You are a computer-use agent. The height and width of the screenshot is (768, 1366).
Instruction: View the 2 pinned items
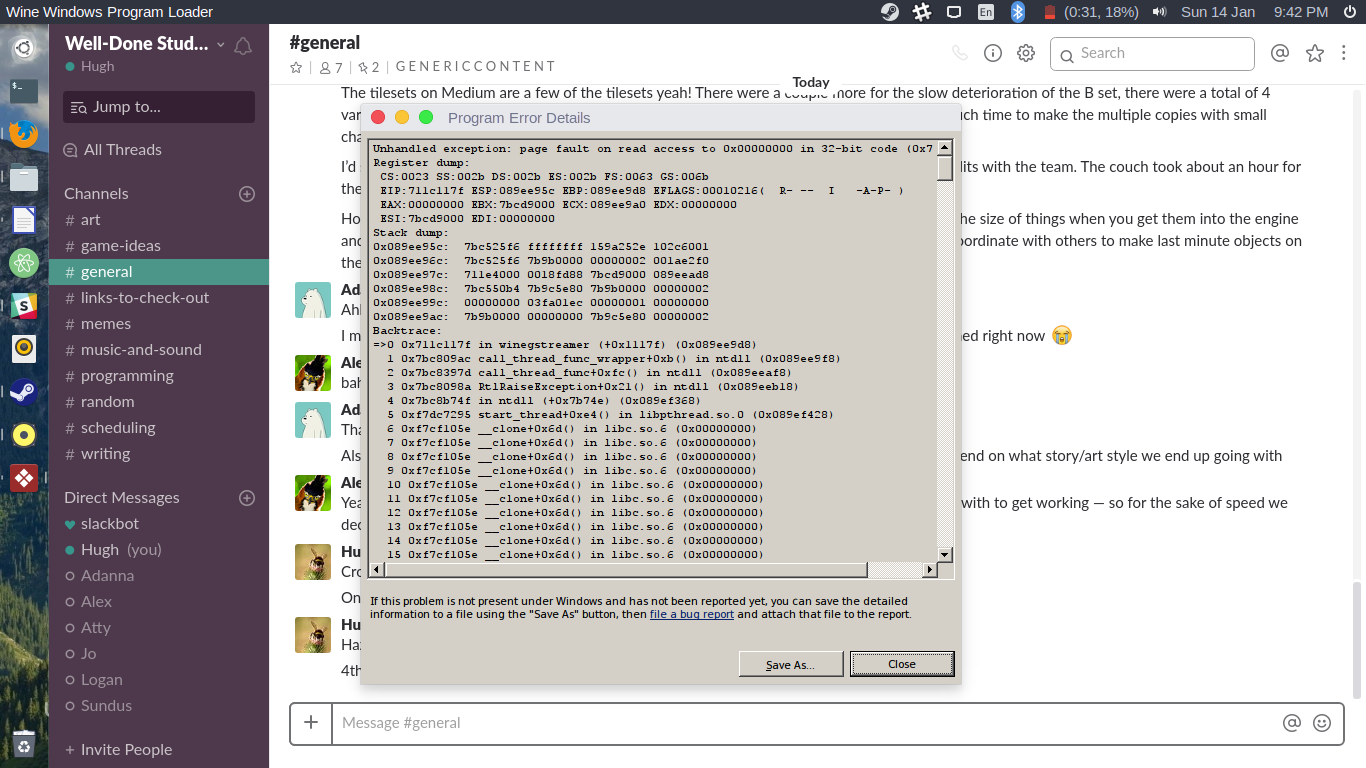(x=369, y=67)
